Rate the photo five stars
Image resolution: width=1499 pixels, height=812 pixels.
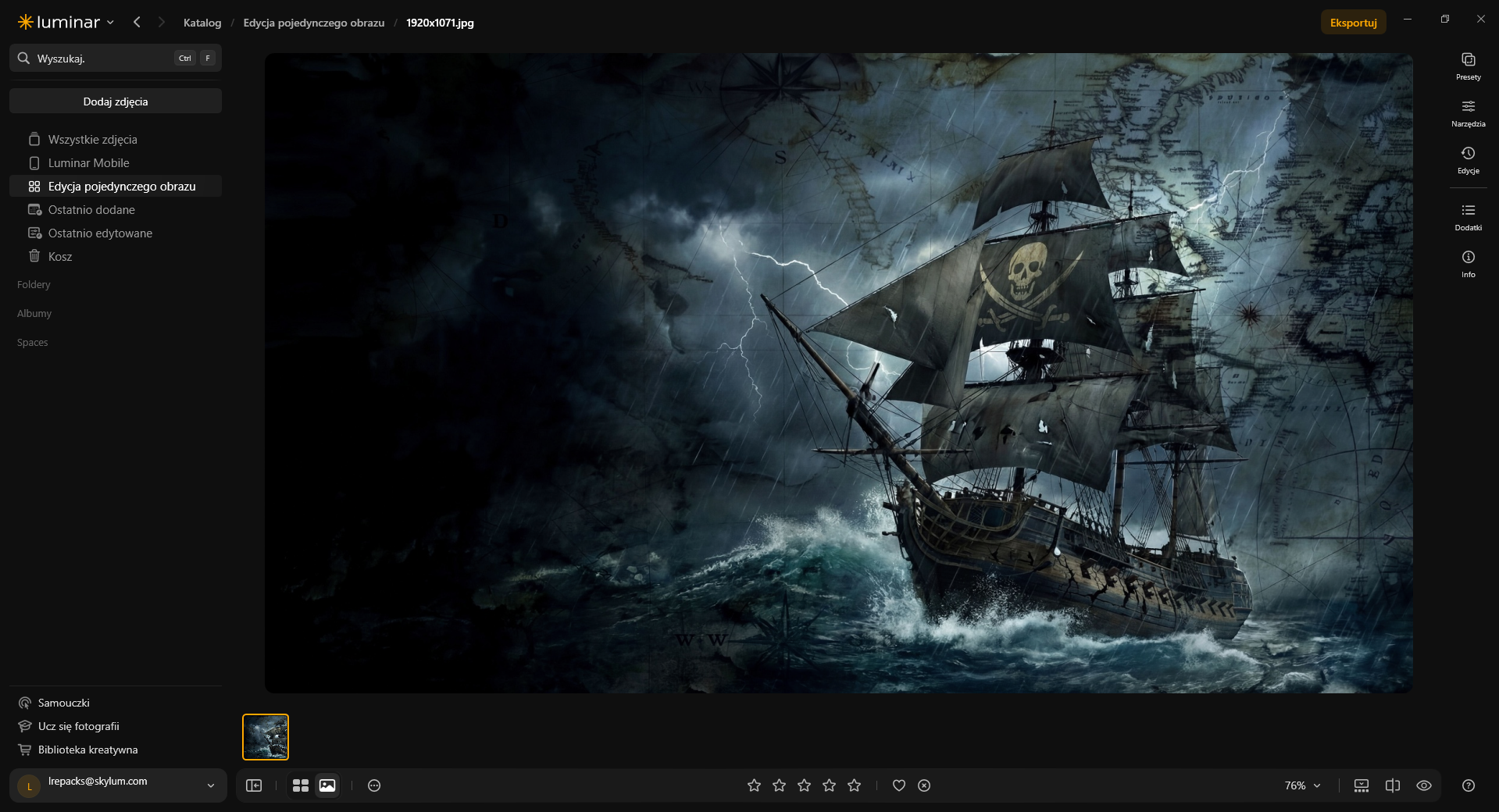coord(854,785)
